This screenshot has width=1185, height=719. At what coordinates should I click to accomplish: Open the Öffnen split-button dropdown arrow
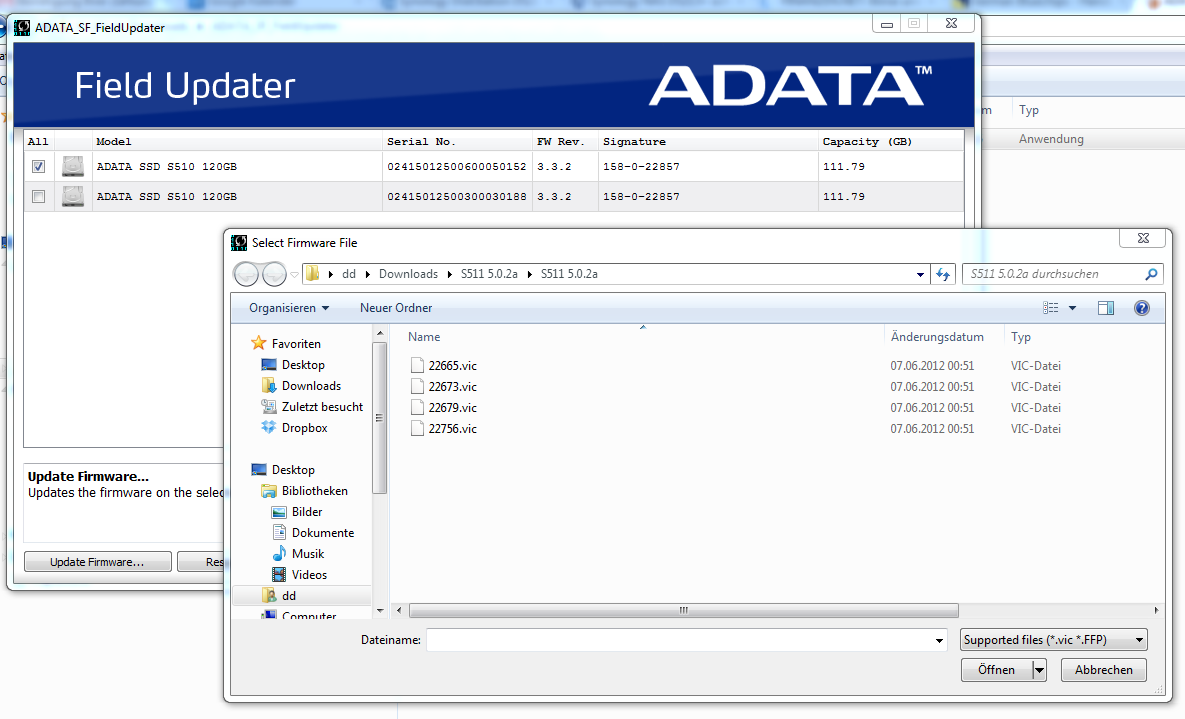click(1040, 670)
